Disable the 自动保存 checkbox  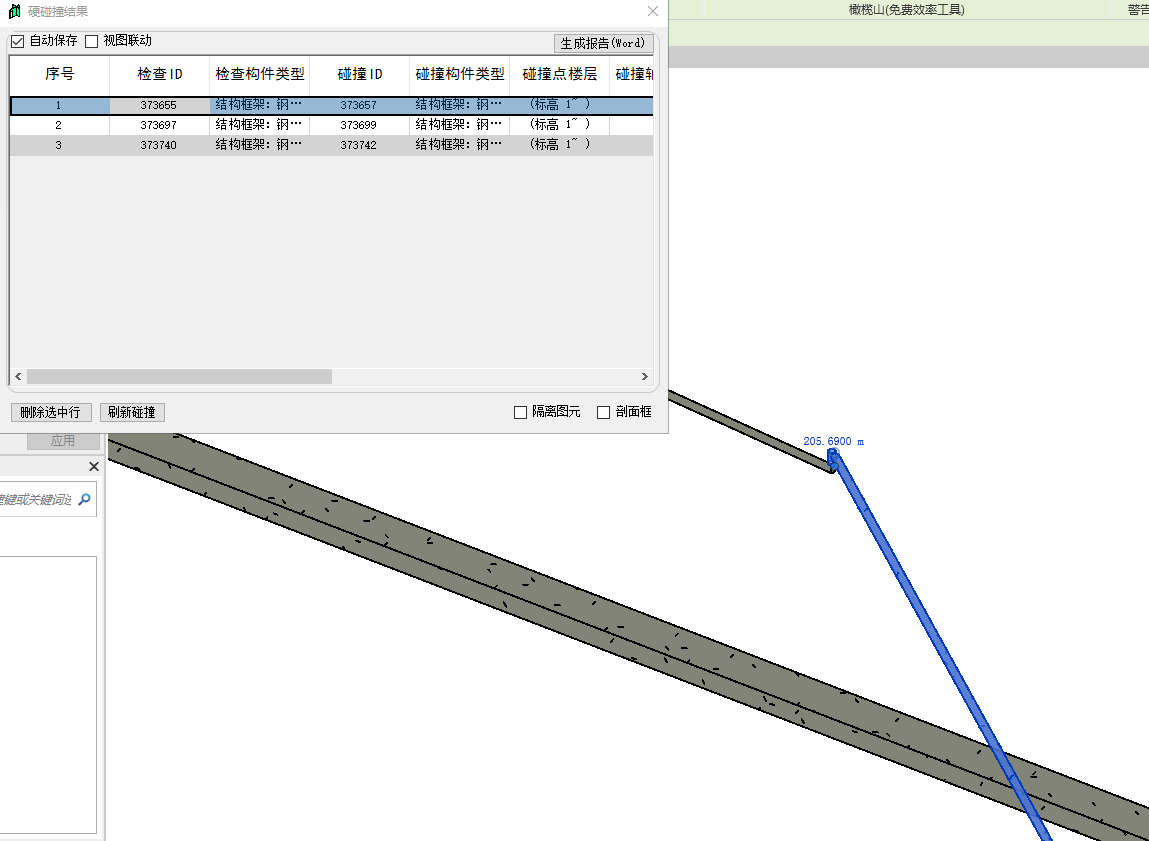(17, 42)
